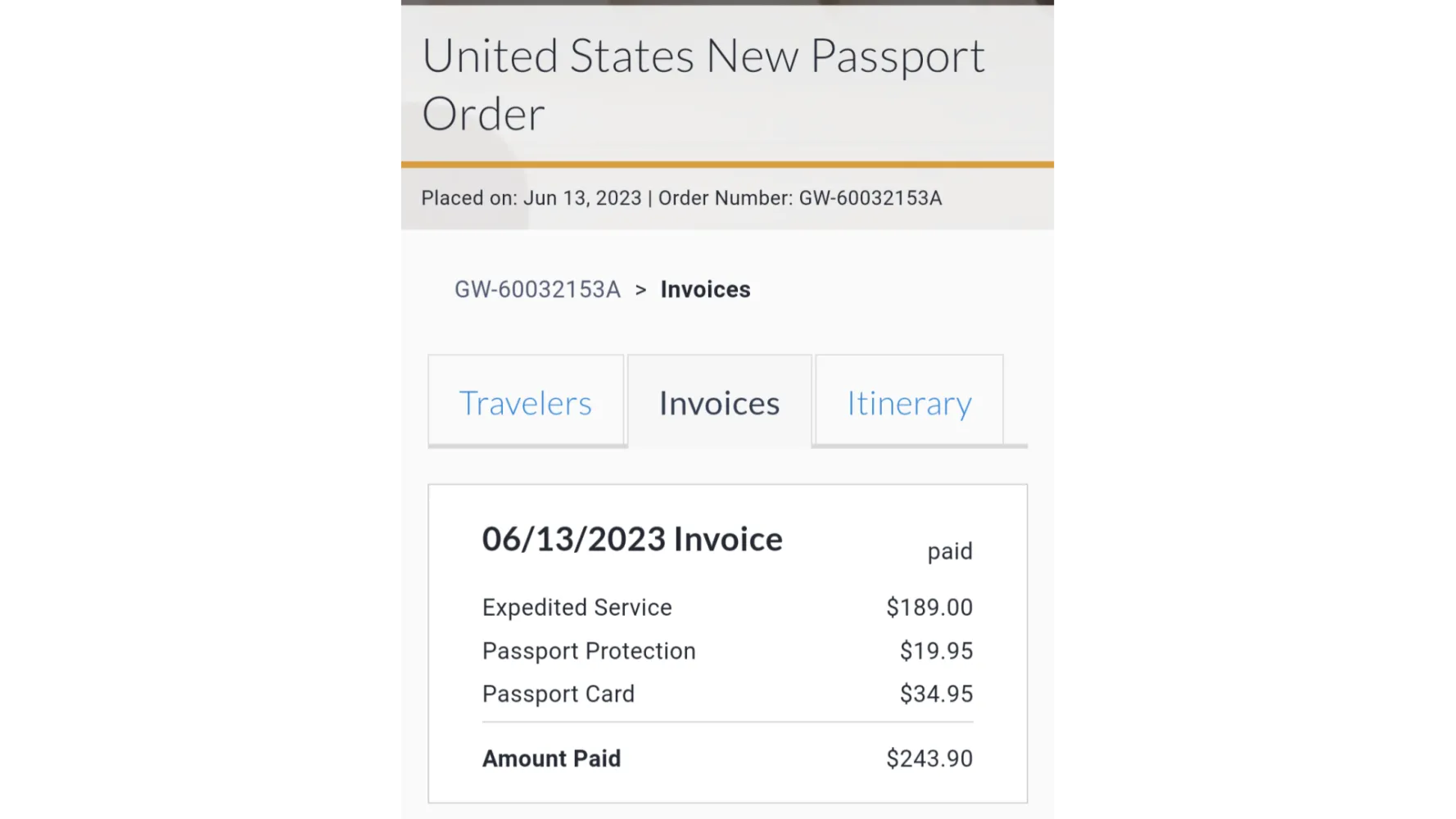Screen dimensions: 1456x819
Task: Click the 06/13/2023 Invoice title
Action: [x=632, y=540]
